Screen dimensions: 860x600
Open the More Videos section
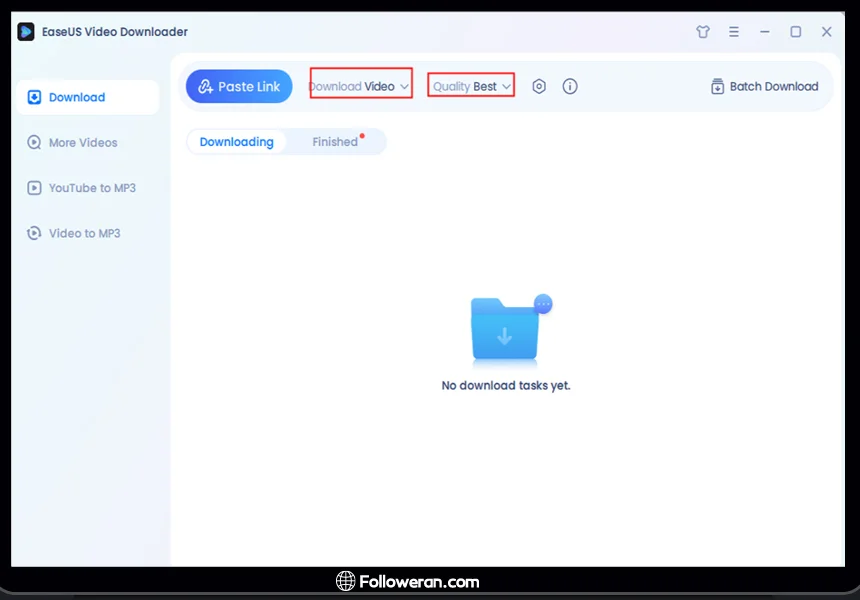tap(82, 143)
